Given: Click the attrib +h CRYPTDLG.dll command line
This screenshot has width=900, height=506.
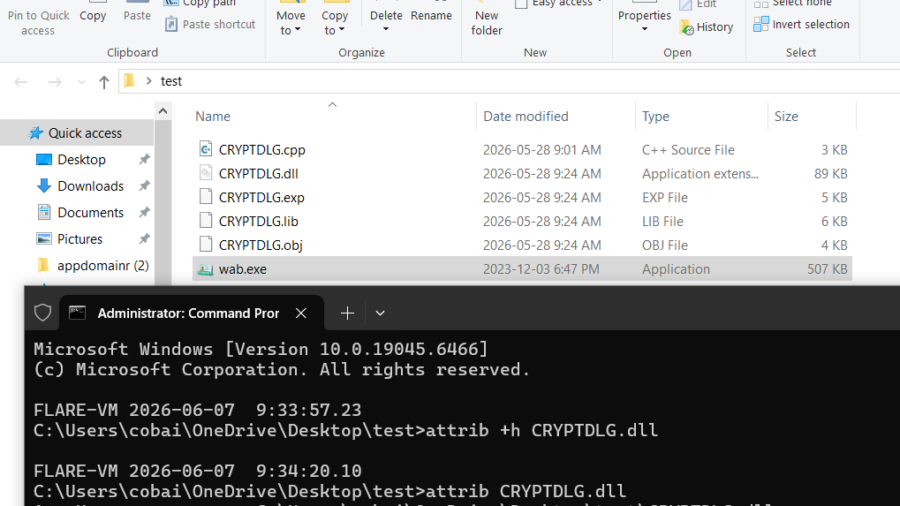Looking at the screenshot, I should (346, 430).
